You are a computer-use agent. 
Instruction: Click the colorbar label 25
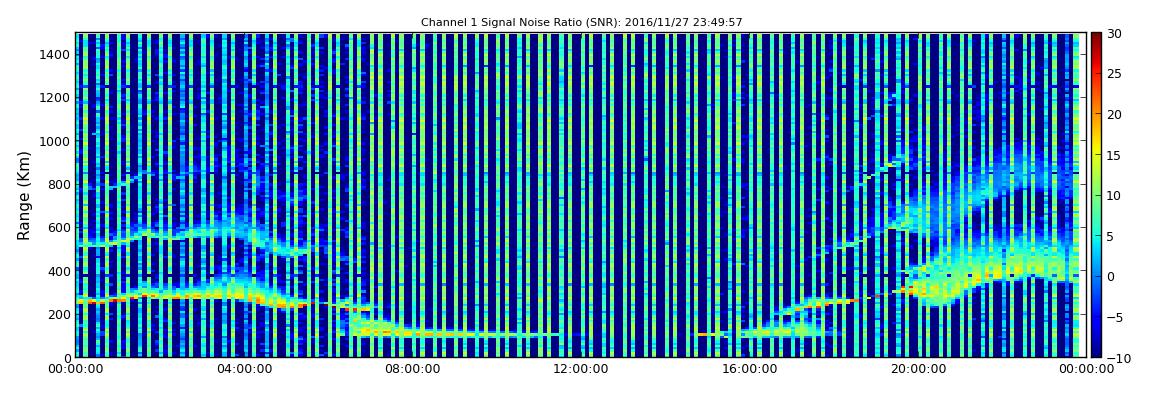pyautogui.click(x=1115, y=73)
